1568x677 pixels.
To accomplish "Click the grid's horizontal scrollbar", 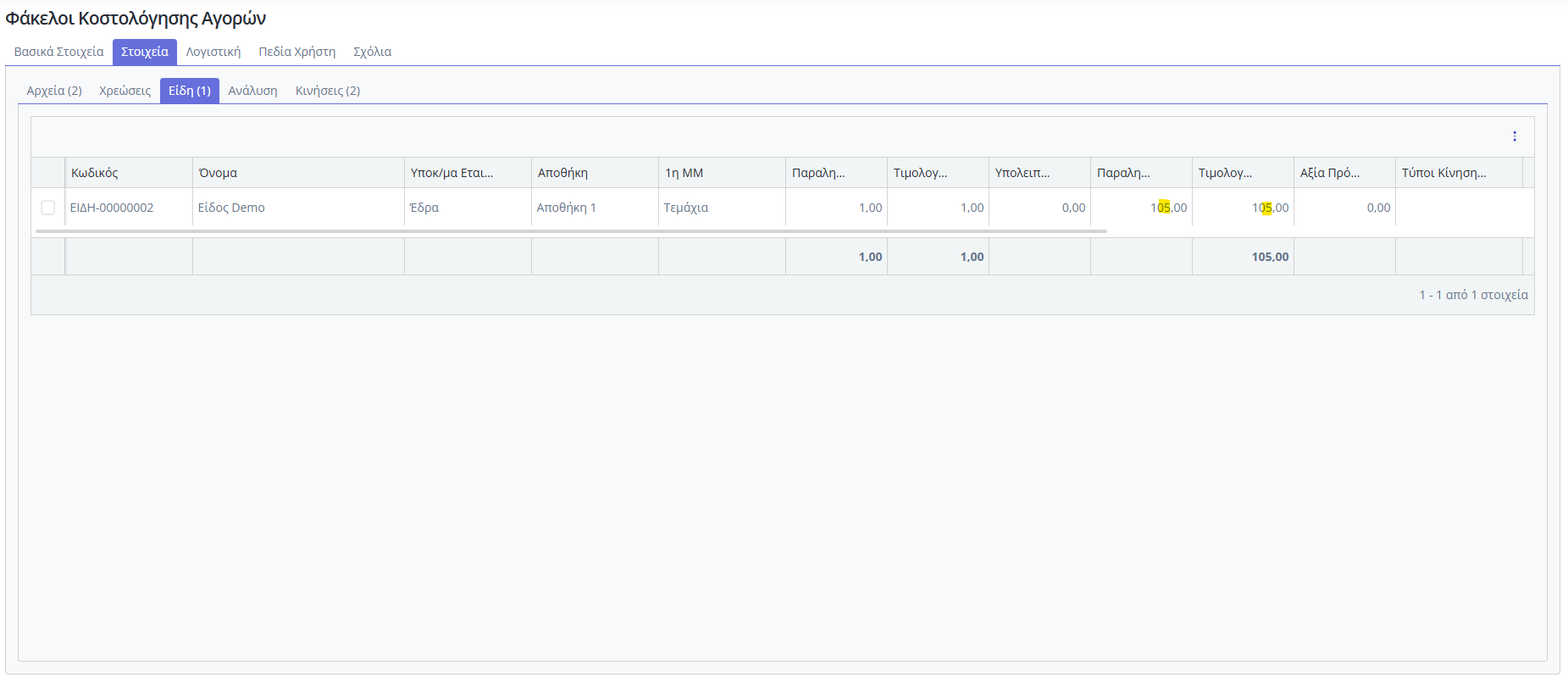I will point(571,230).
